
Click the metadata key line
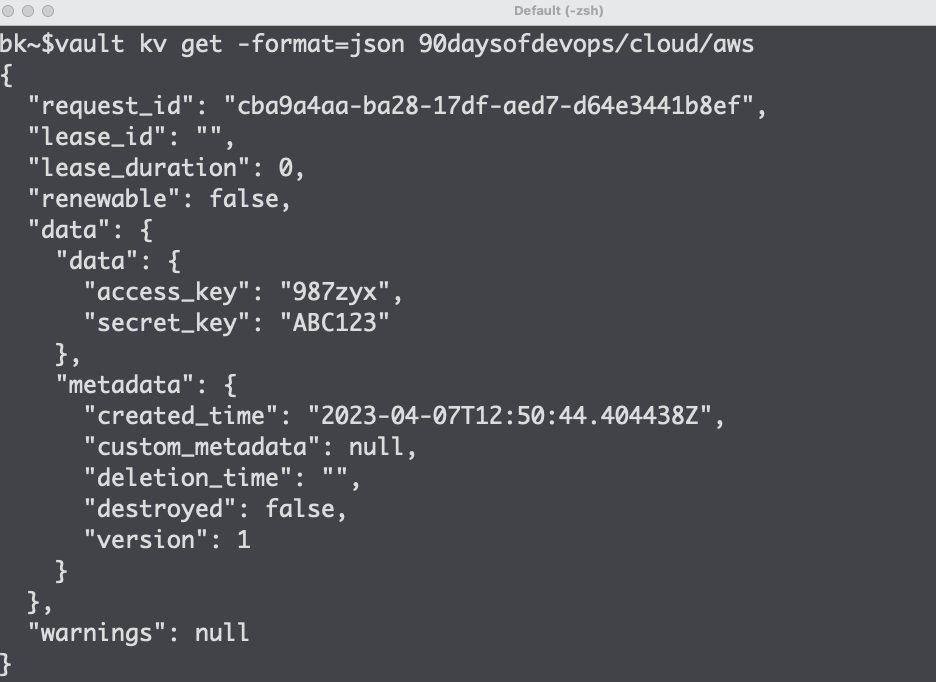tap(146, 385)
